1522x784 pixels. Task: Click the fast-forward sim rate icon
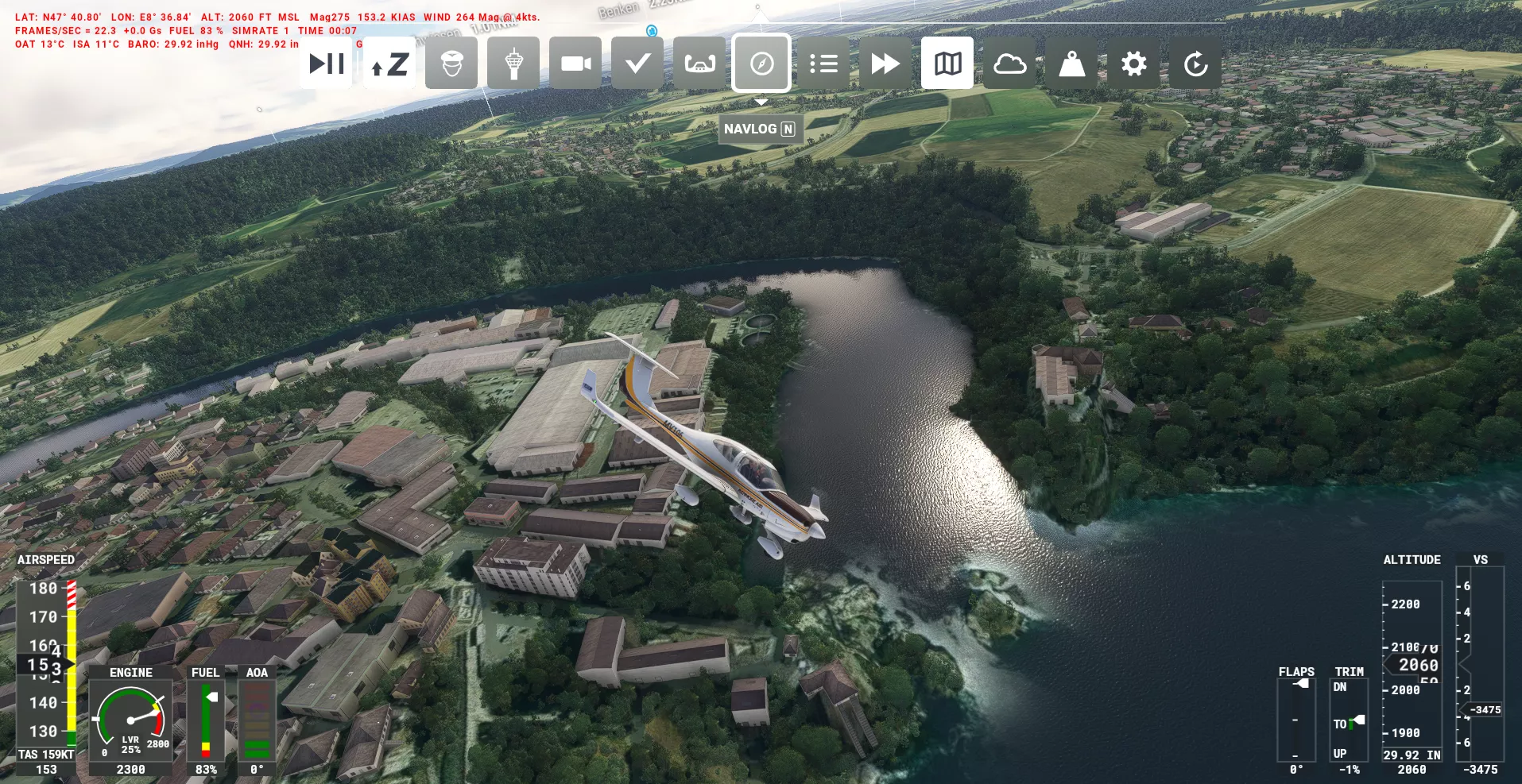click(x=885, y=63)
